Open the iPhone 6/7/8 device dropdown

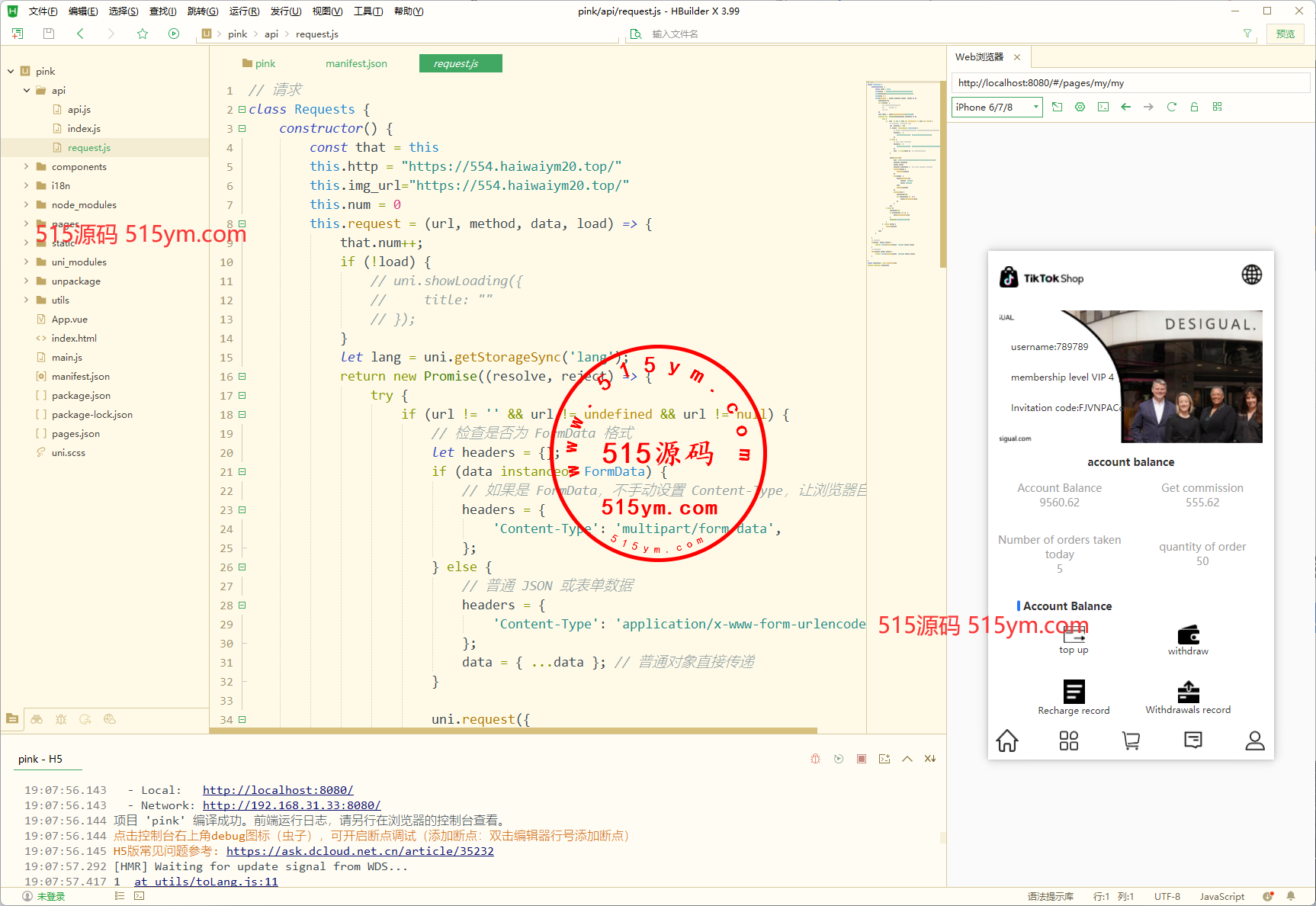tap(997, 107)
